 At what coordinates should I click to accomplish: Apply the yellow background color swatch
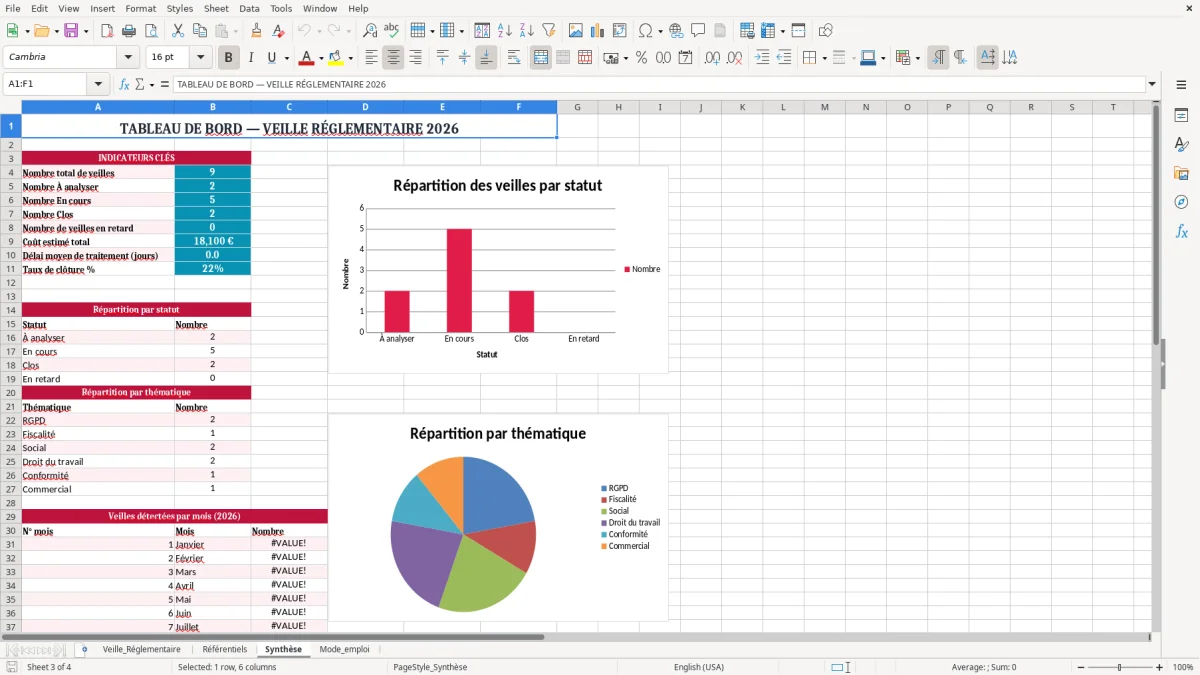pos(336,57)
